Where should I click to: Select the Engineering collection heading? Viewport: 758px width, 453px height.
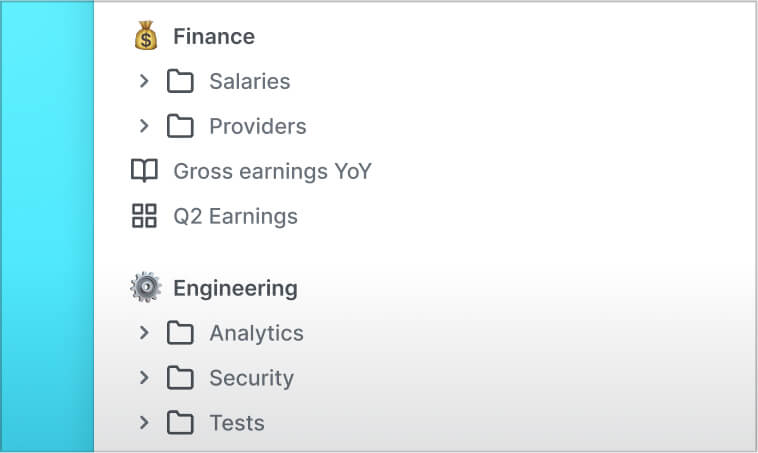coord(235,289)
